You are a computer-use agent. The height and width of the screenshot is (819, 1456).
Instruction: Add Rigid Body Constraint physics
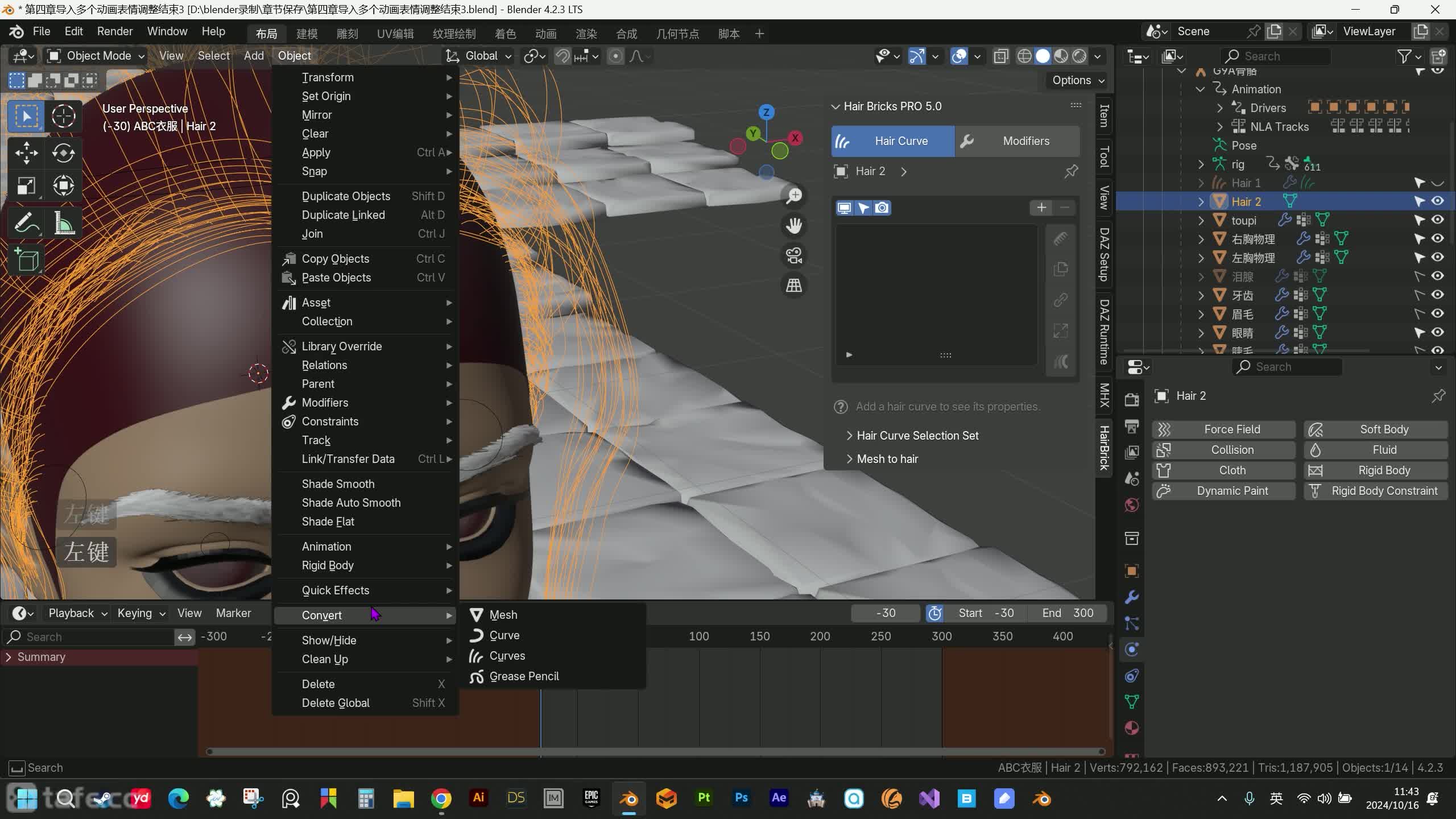1376,491
